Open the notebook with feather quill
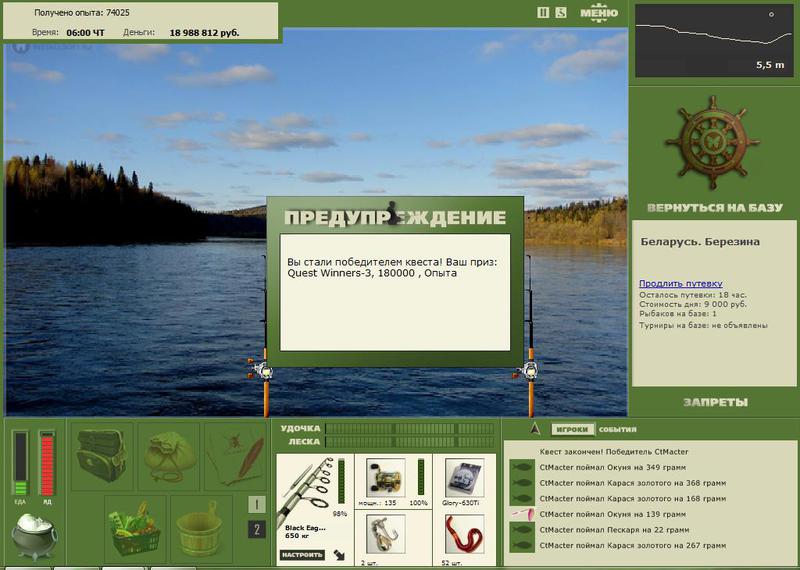The height and width of the screenshot is (570, 800). [x=236, y=456]
